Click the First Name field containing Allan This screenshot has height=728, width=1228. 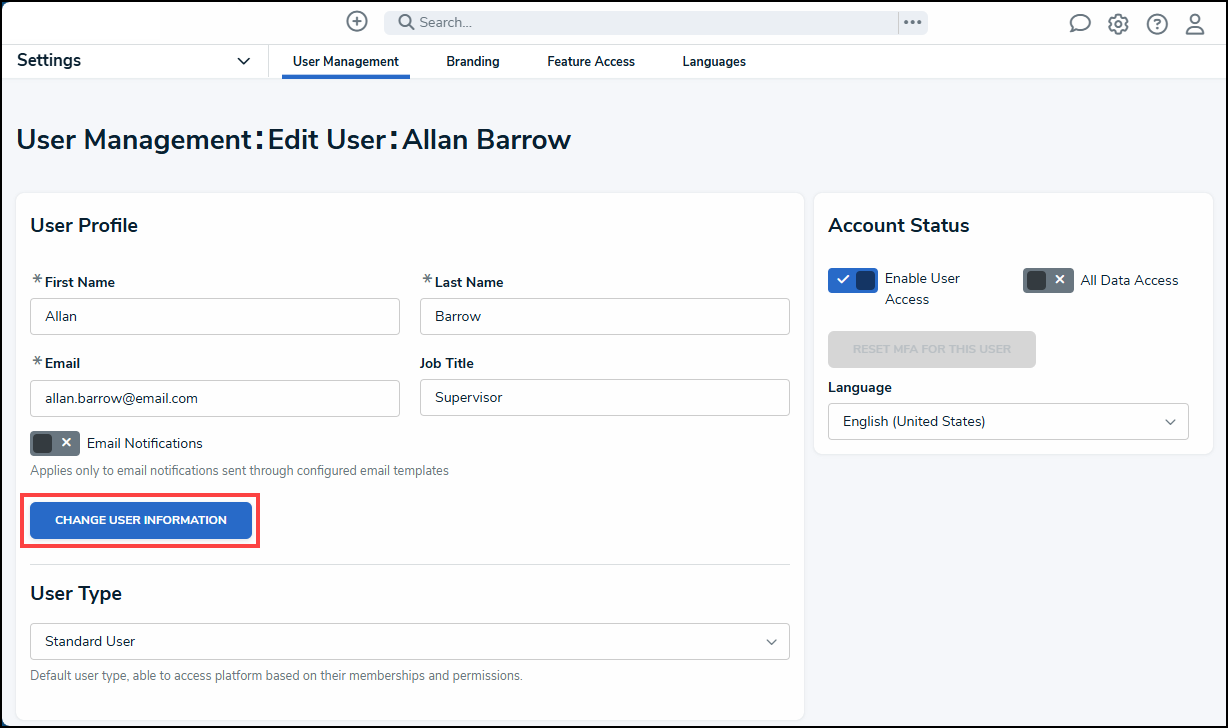tap(215, 316)
